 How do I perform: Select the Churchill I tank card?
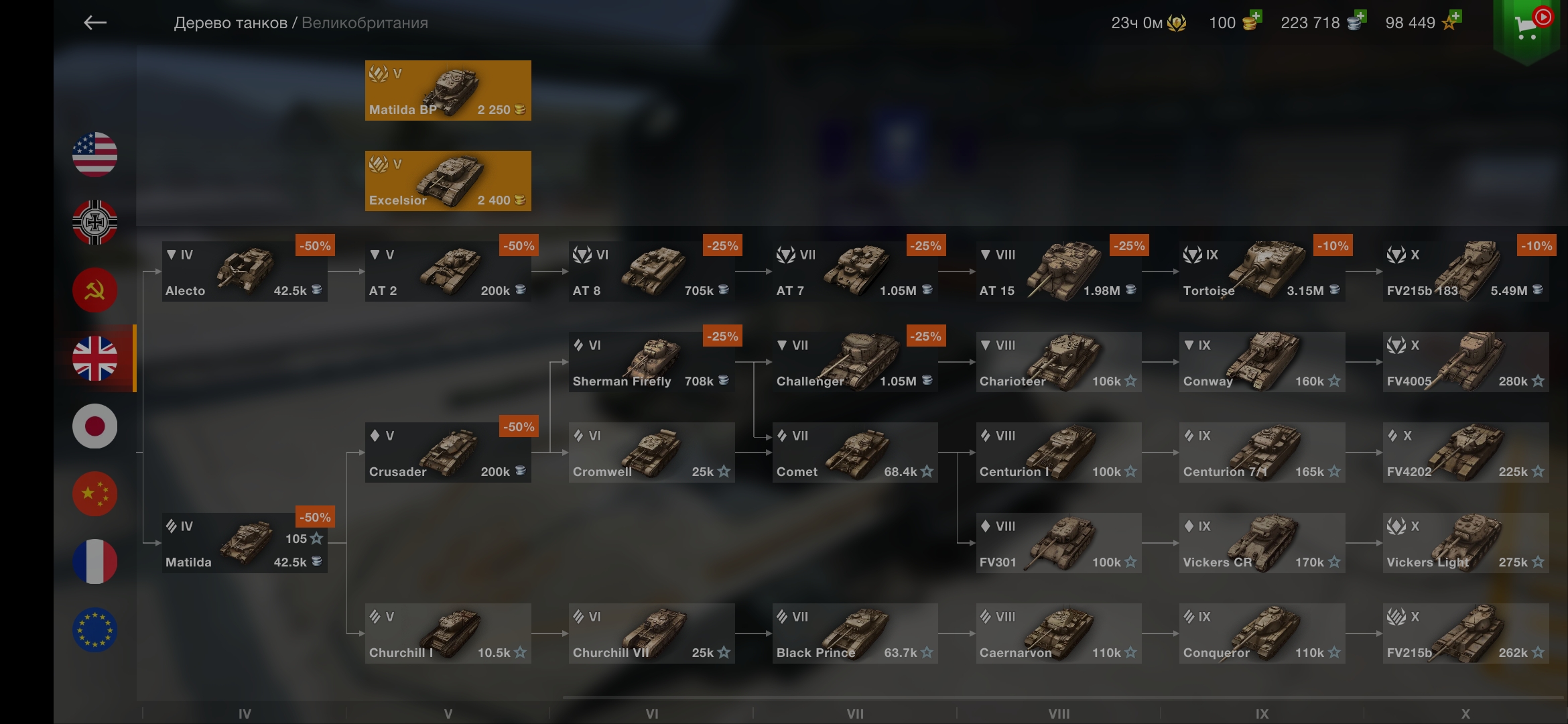[x=448, y=633]
